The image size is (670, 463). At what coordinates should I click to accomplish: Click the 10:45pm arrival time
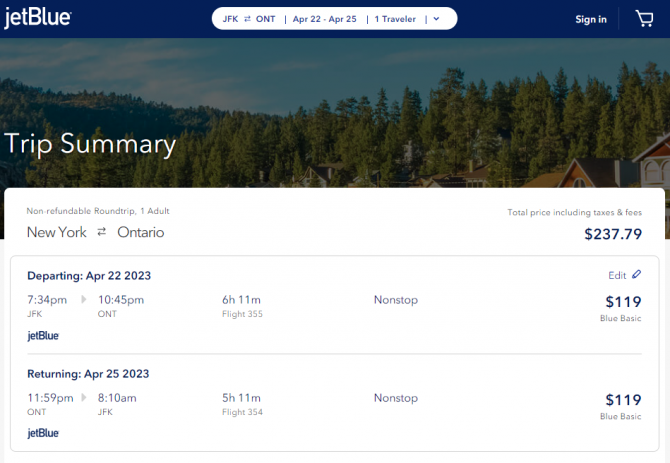[x=121, y=300]
